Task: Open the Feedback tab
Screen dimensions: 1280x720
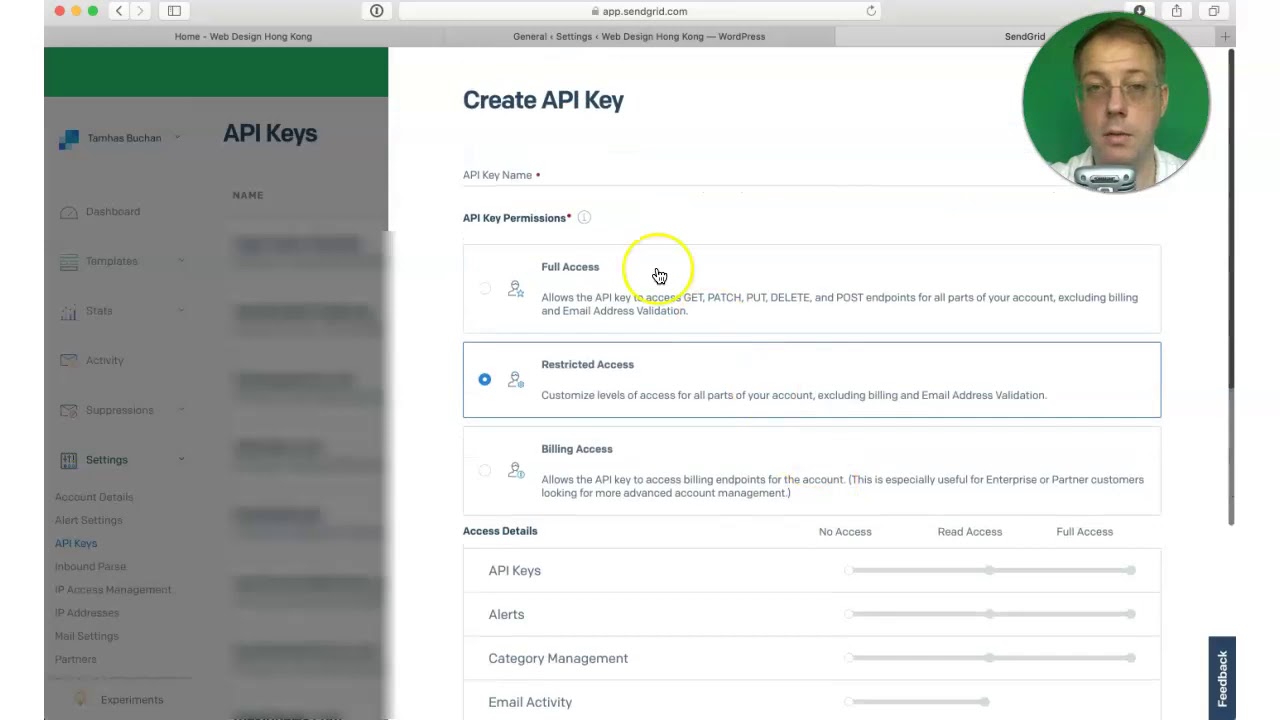Action: (x=1222, y=678)
